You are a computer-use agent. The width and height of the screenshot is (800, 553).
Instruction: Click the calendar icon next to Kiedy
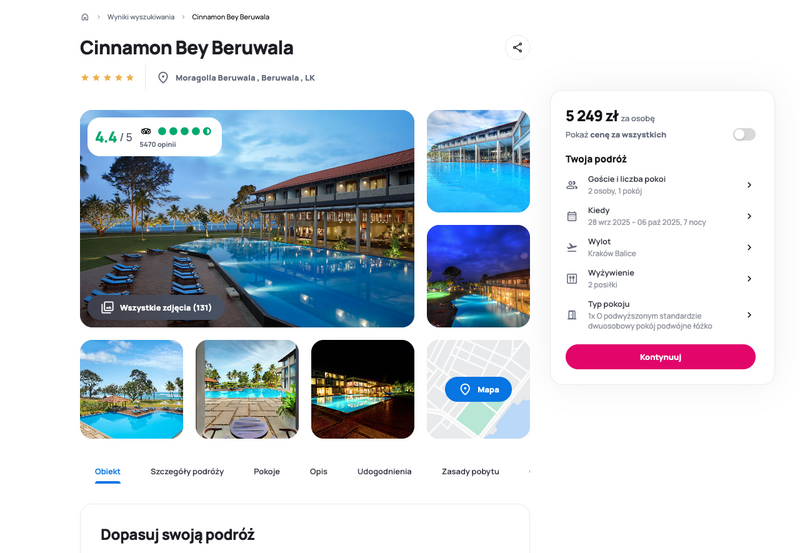point(572,216)
